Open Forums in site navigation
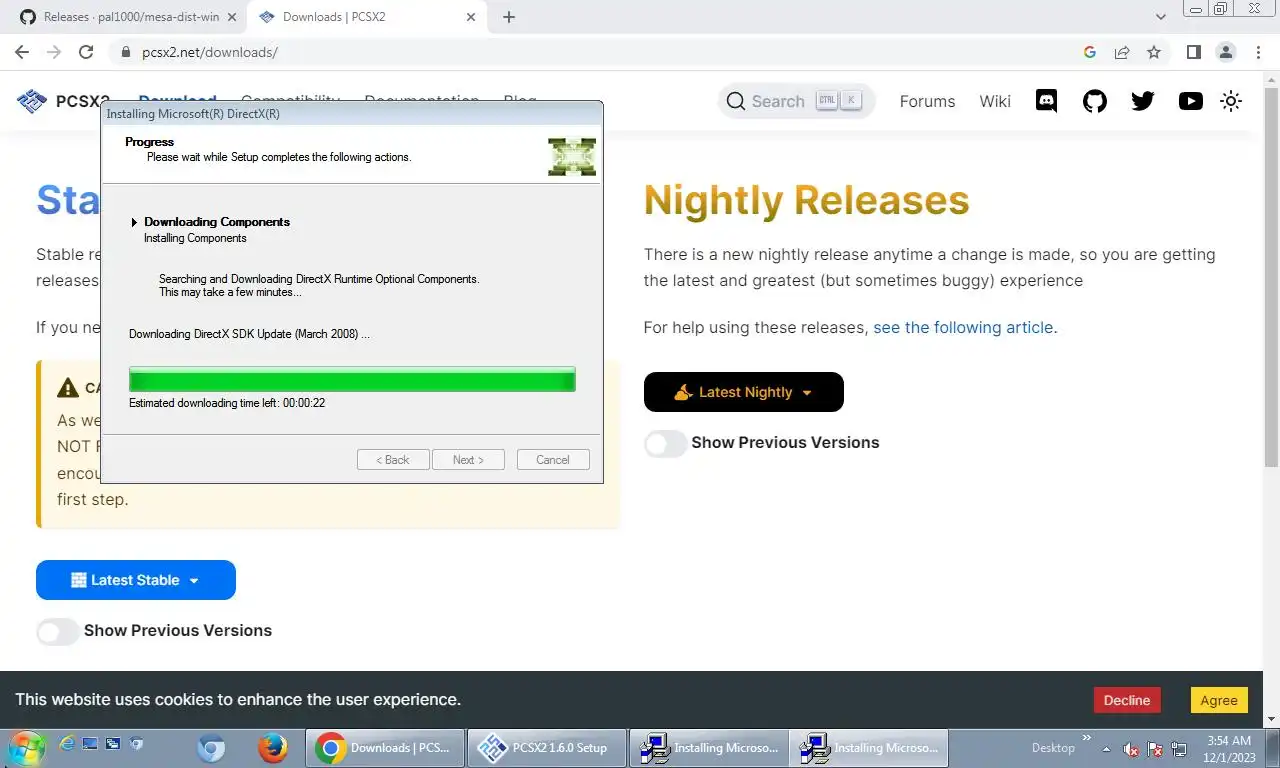The width and height of the screenshot is (1280, 768). coord(927,101)
